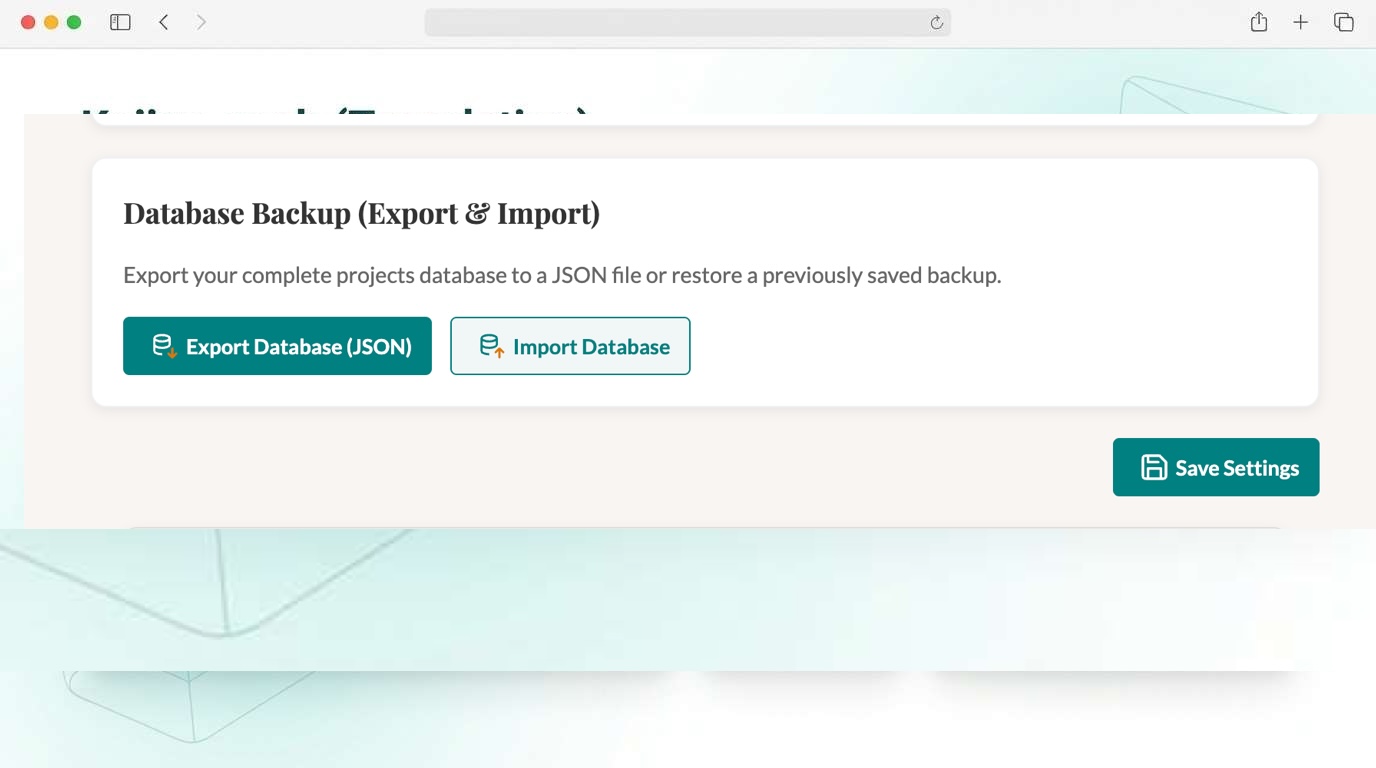
Task: Save settings with the Save Settings button
Action: 1216,467
